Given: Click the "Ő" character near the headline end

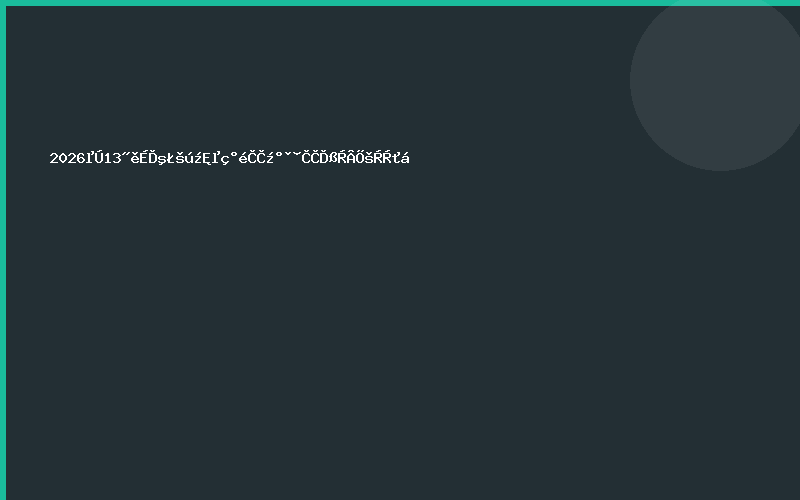Looking at the screenshot, I should coord(361,158).
